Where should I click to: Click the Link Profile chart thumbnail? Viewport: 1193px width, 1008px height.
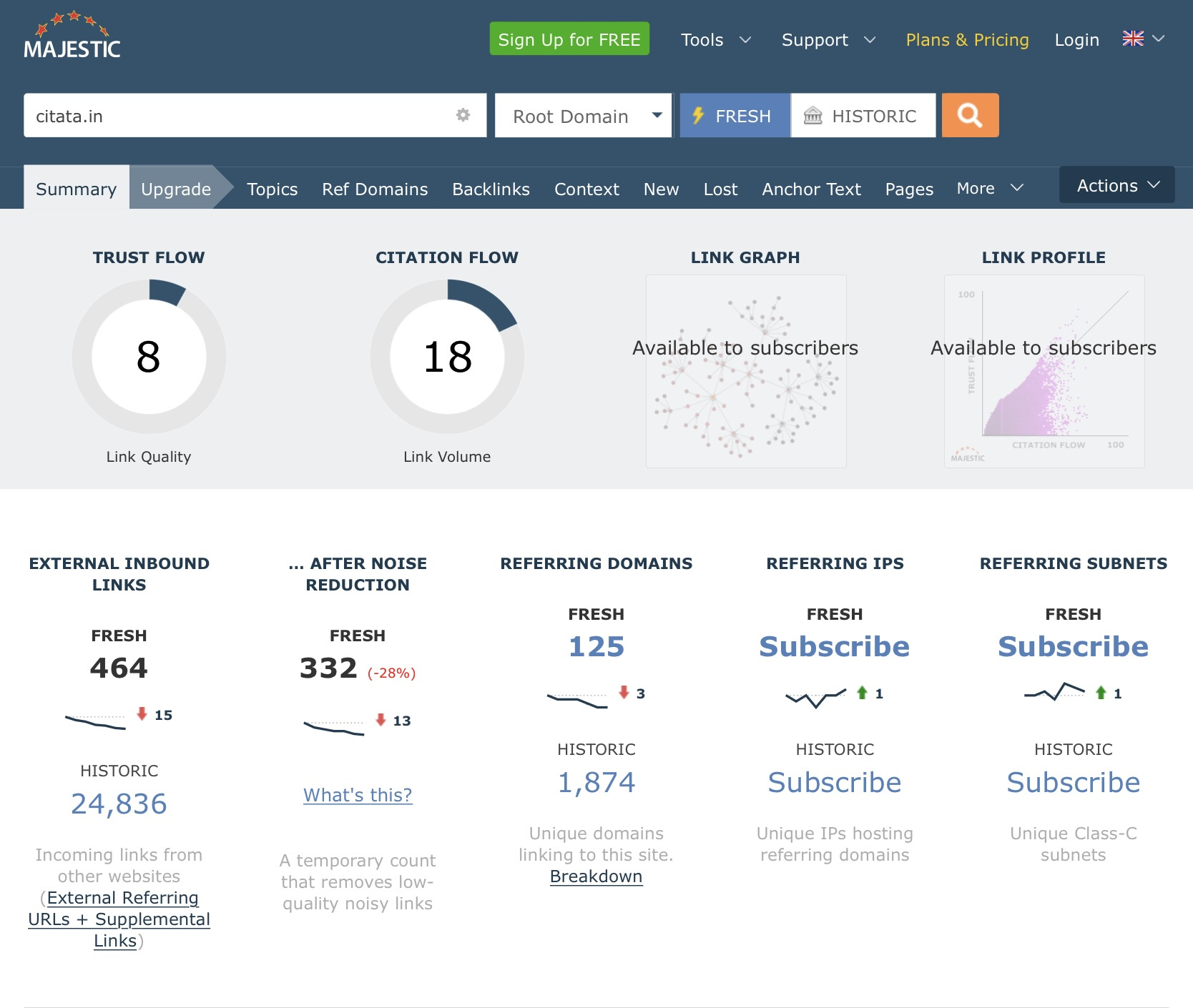pos(1044,371)
